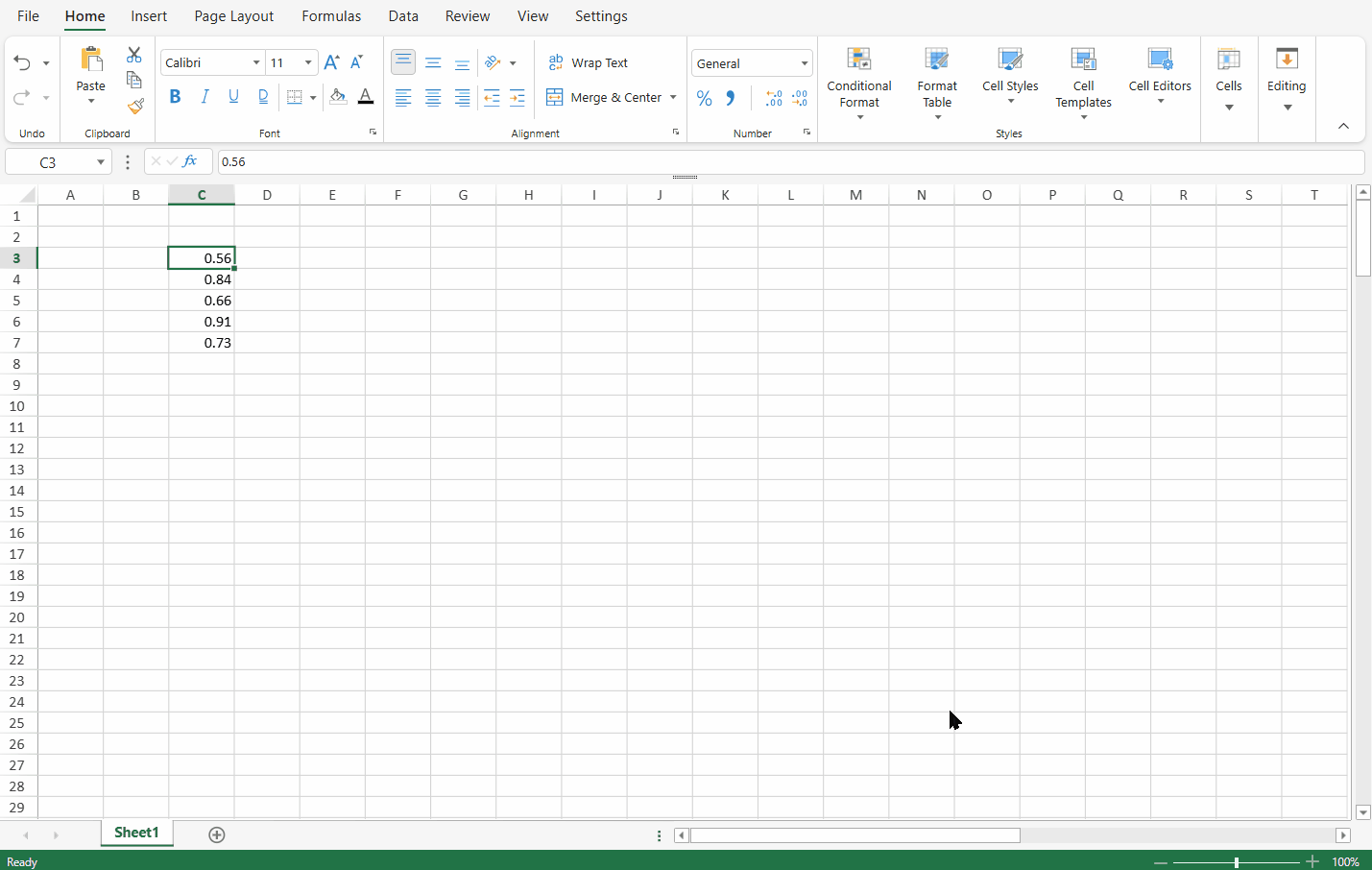Toggle Top Align vertical alignment

404,62
